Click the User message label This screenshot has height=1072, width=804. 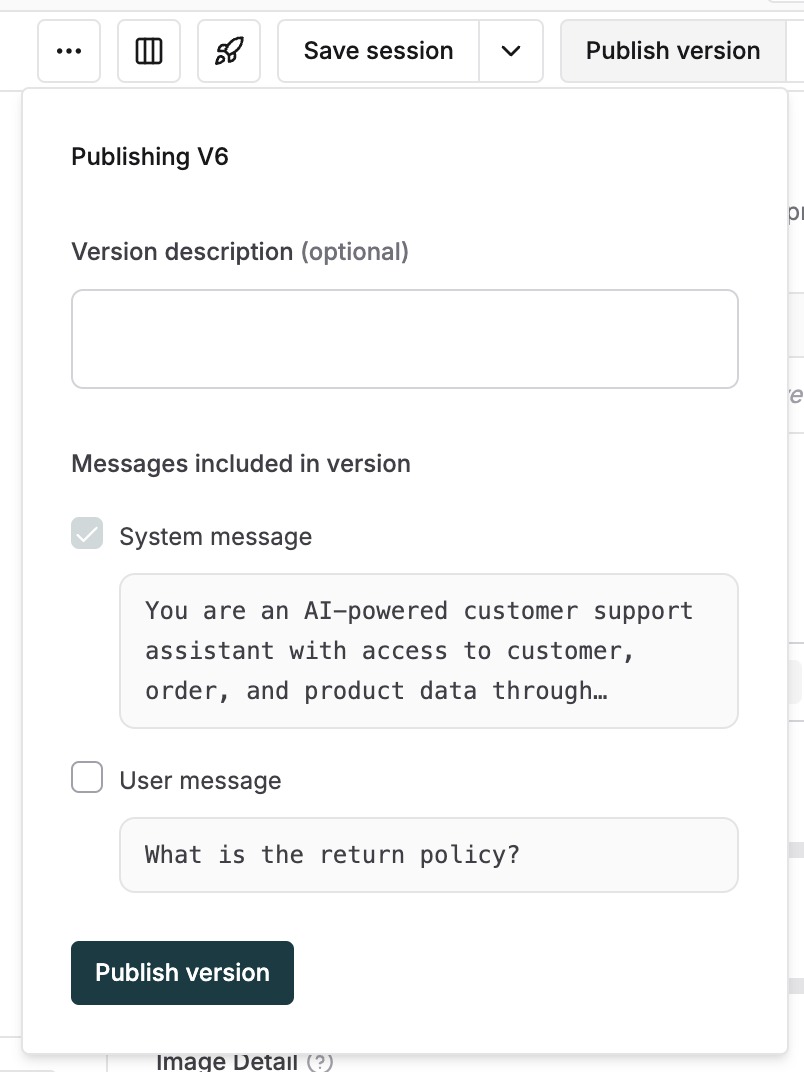click(x=200, y=780)
